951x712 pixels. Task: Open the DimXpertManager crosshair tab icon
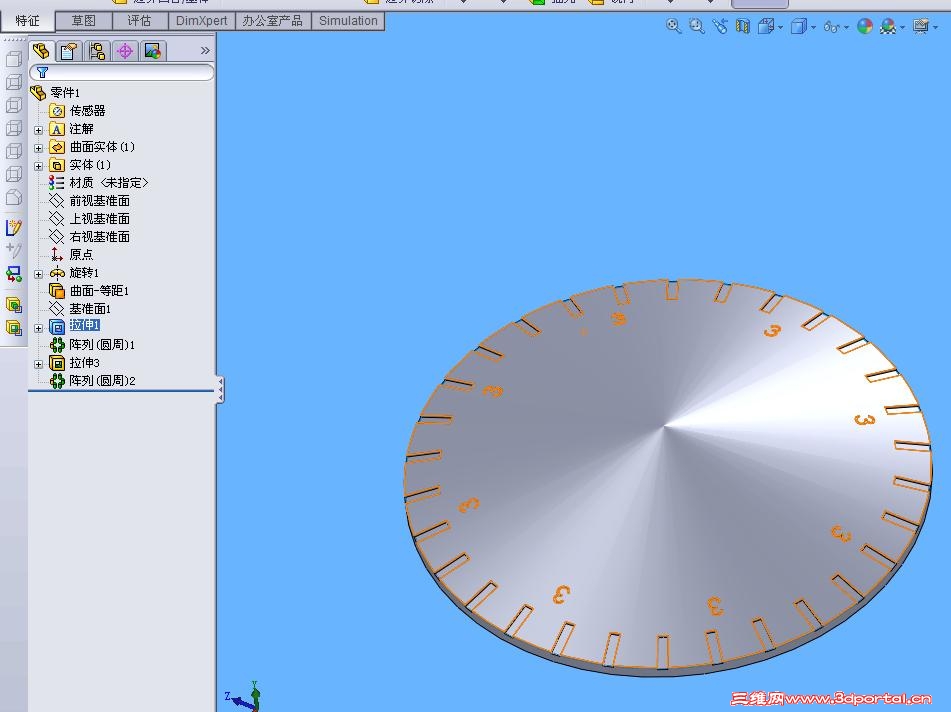[x=125, y=51]
